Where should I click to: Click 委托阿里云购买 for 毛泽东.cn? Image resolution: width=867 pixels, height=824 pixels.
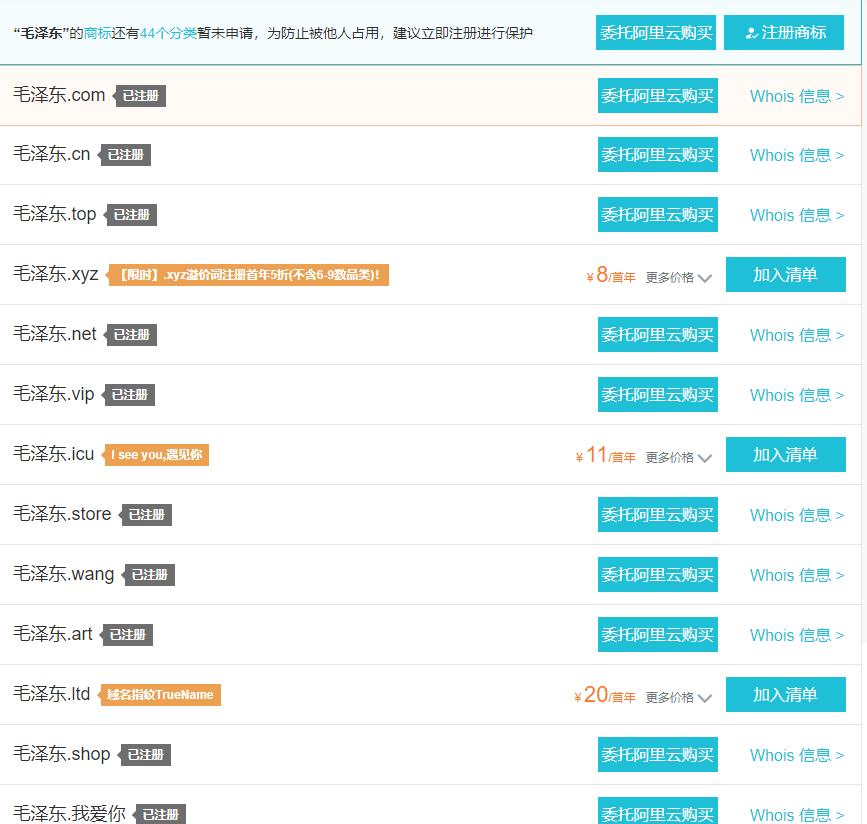tap(657, 155)
